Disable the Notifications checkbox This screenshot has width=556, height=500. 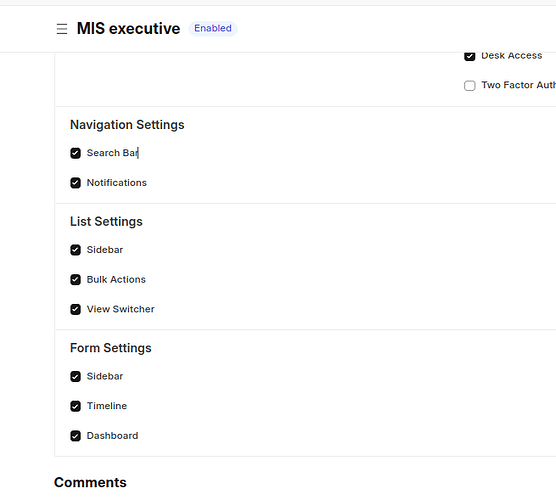75,183
